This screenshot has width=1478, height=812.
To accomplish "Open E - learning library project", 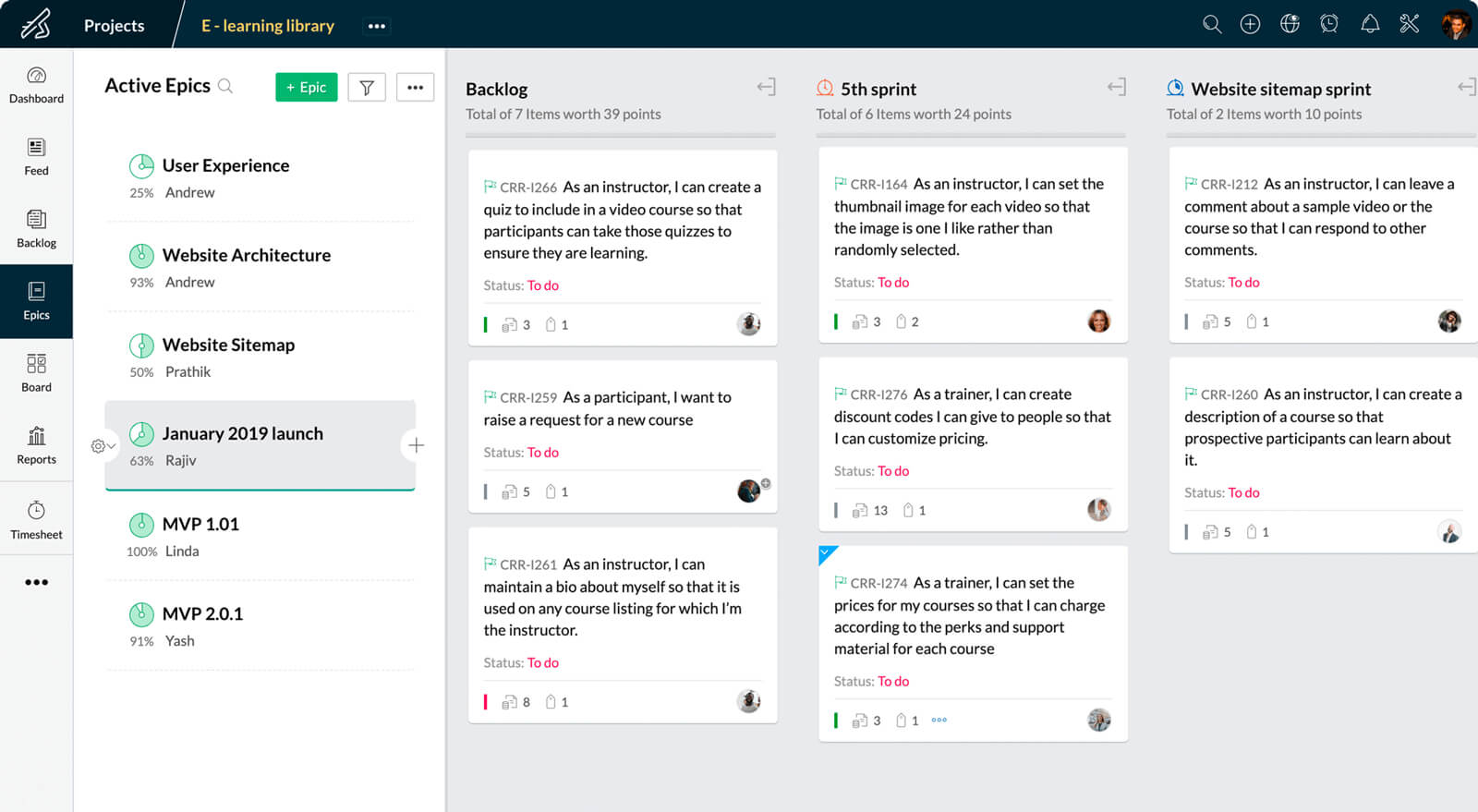I will pyautogui.click(x=268, y=26).
